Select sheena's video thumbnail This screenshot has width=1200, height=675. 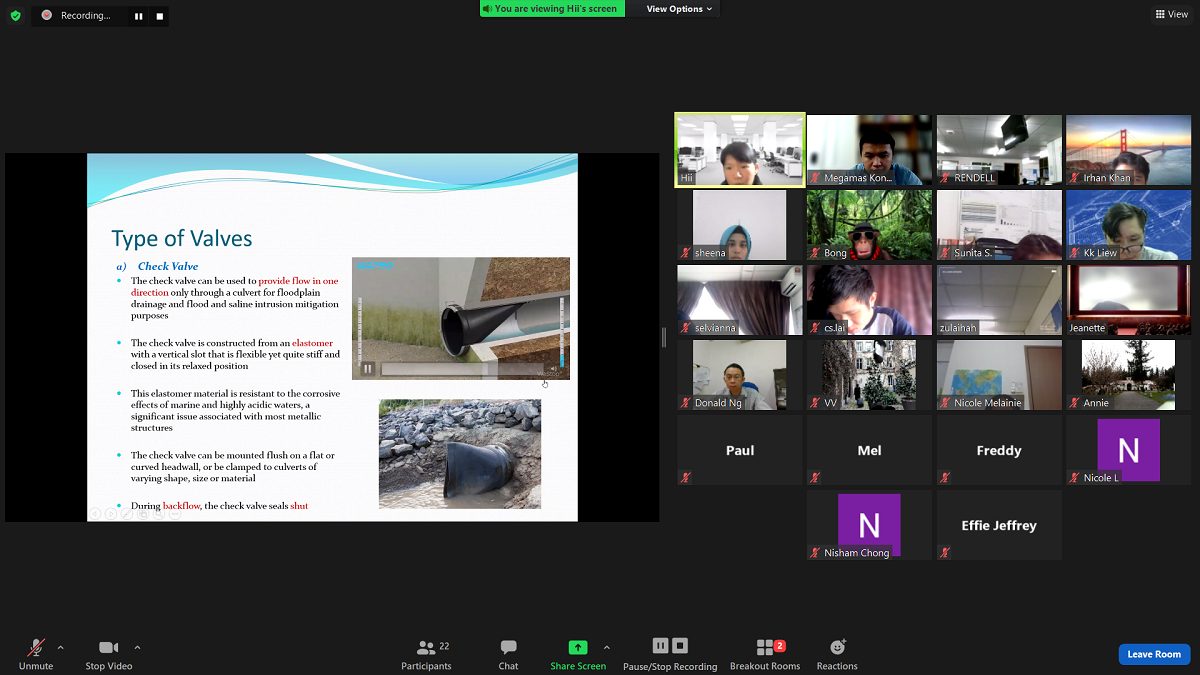click(740, 225)
